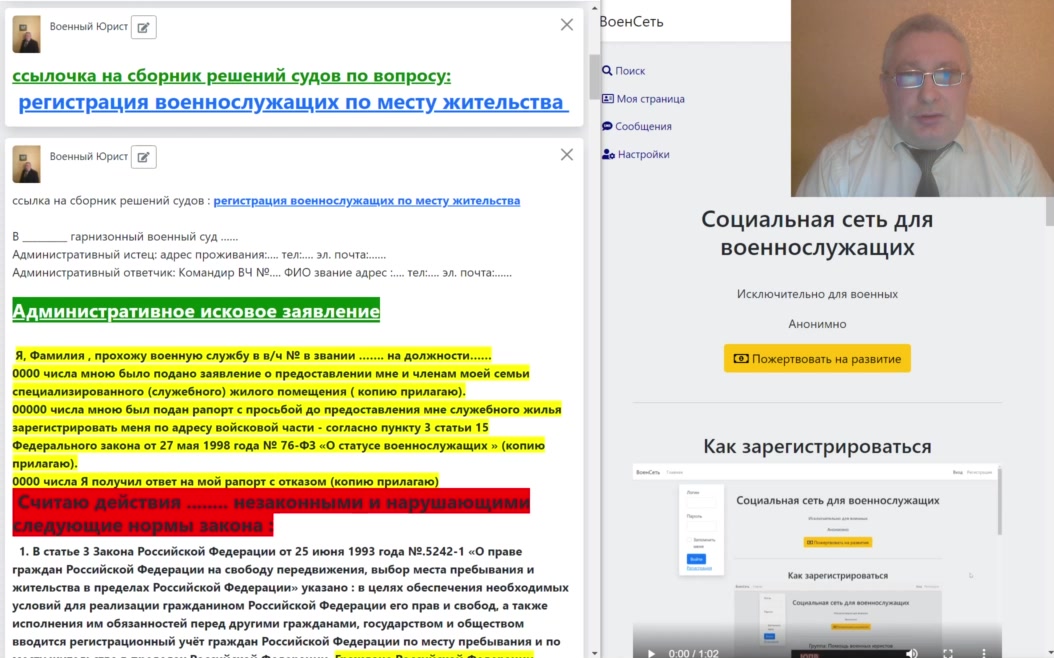Close the first post with the green heading

click(x=567, y=25)
